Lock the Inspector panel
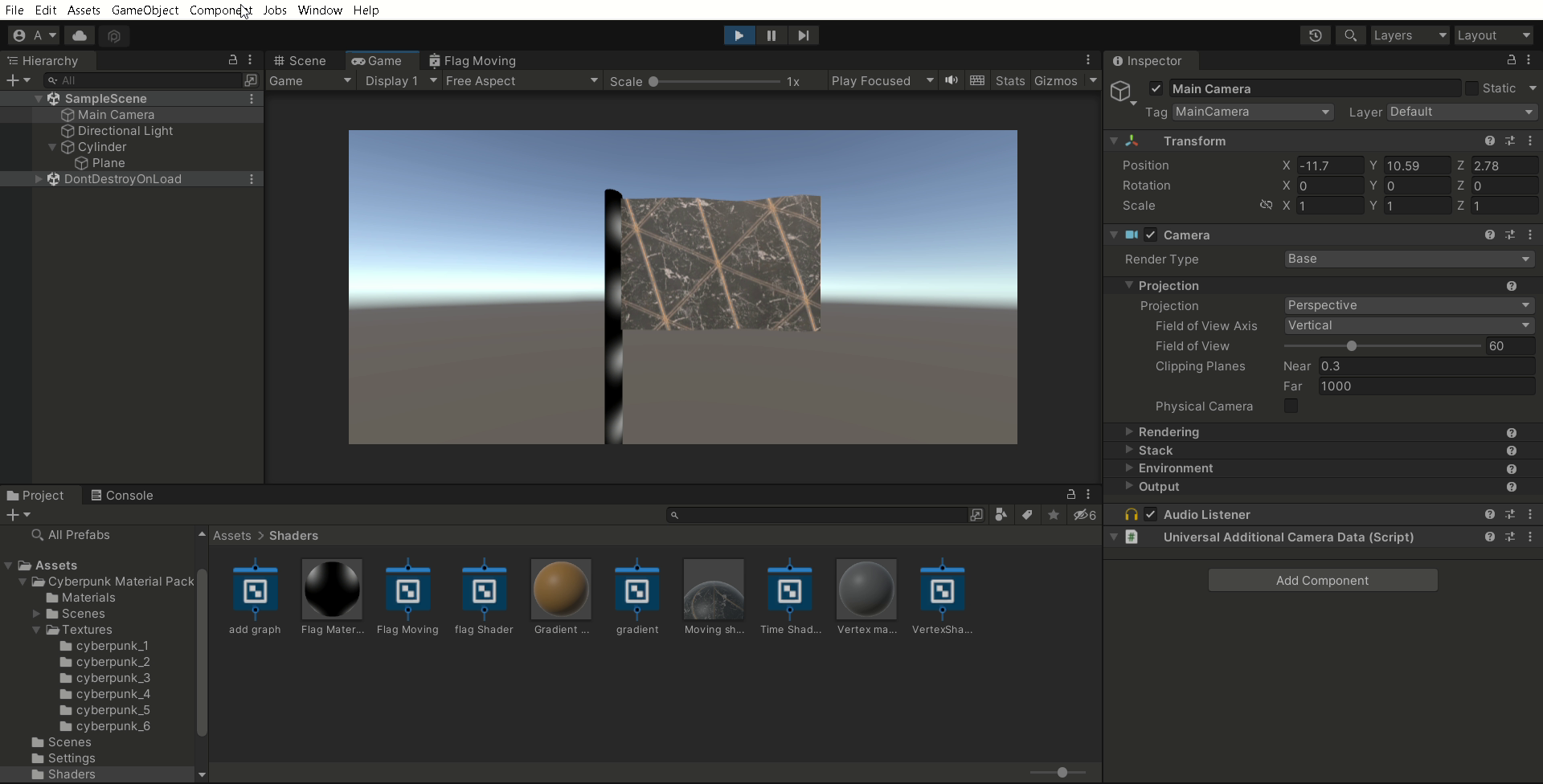Viewport: 1543px width, 784px height. click(x=1511, y=60)
